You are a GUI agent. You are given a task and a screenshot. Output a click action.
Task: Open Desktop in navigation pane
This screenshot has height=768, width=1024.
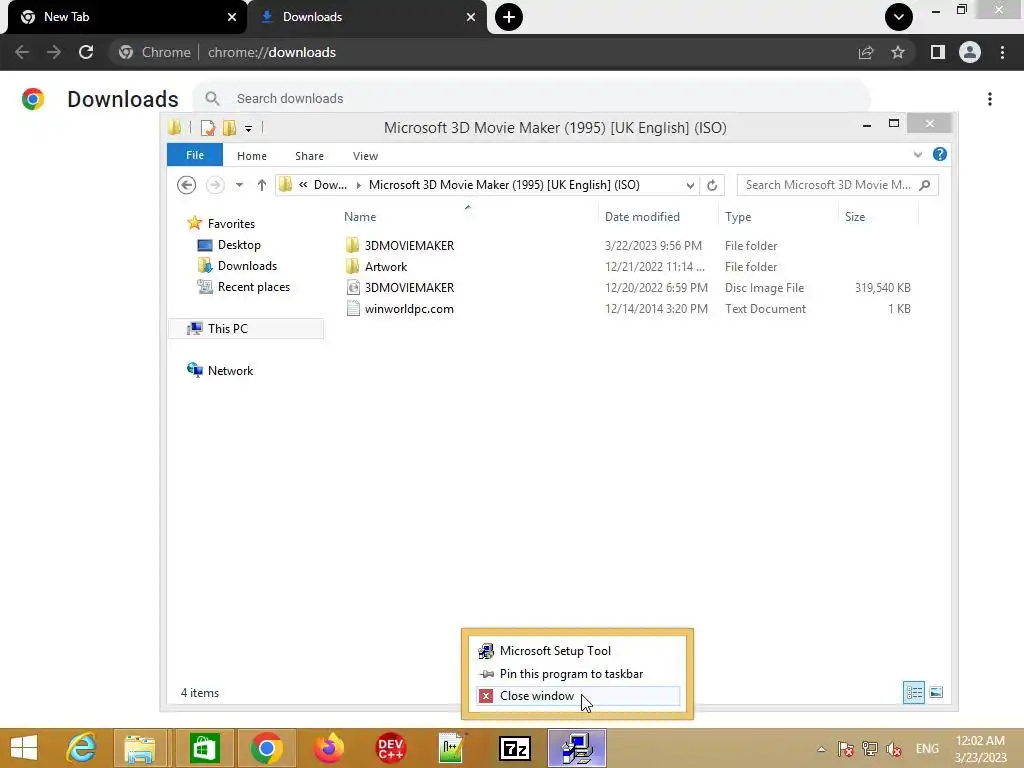pos(238,245)
